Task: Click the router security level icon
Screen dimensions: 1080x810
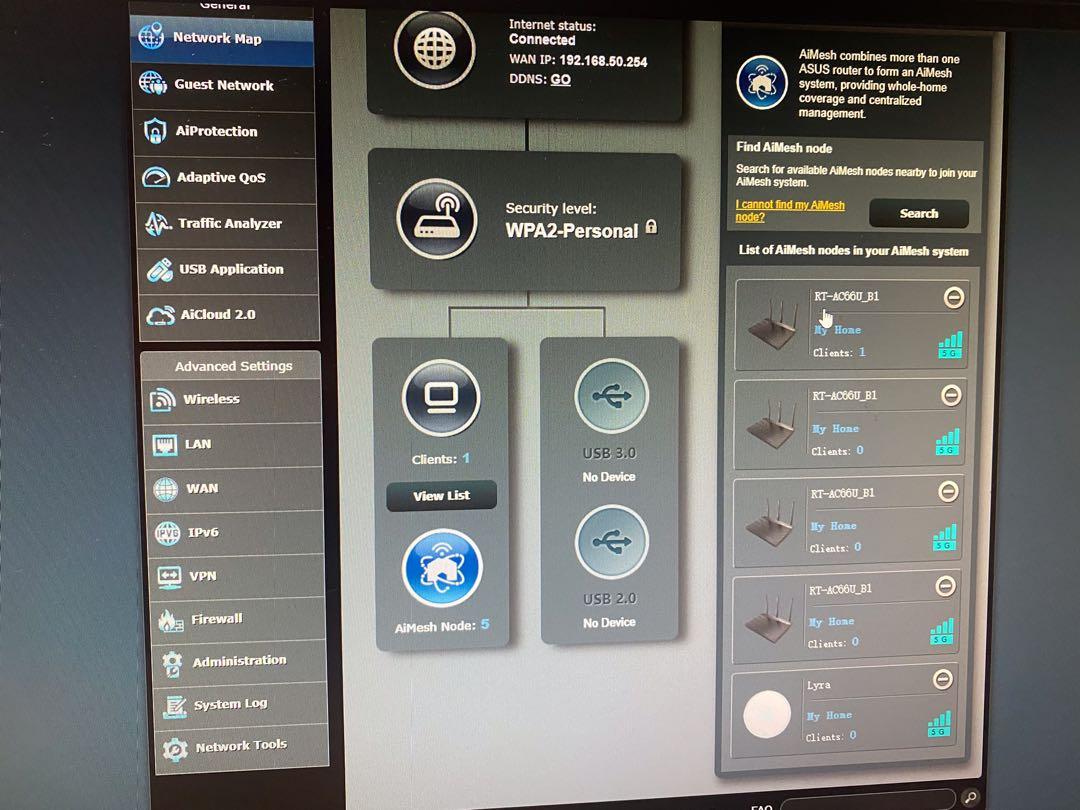Action: (437, 219)
